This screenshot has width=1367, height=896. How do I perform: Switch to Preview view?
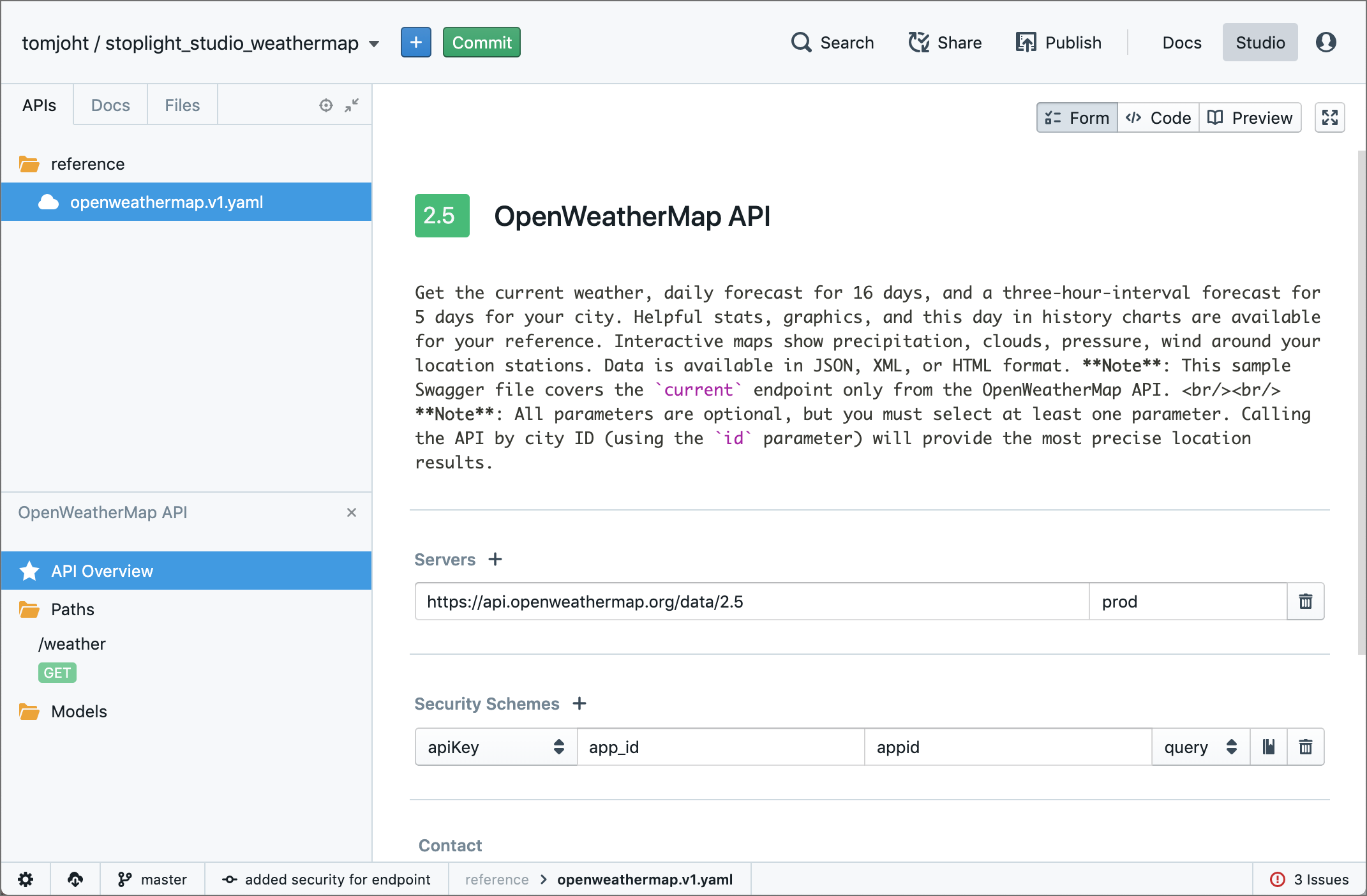click(x=1250, y=117)
